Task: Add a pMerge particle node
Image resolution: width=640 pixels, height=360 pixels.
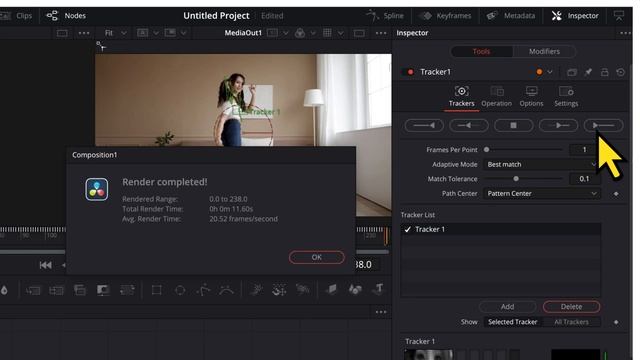Action: click(x=279, y=290)
